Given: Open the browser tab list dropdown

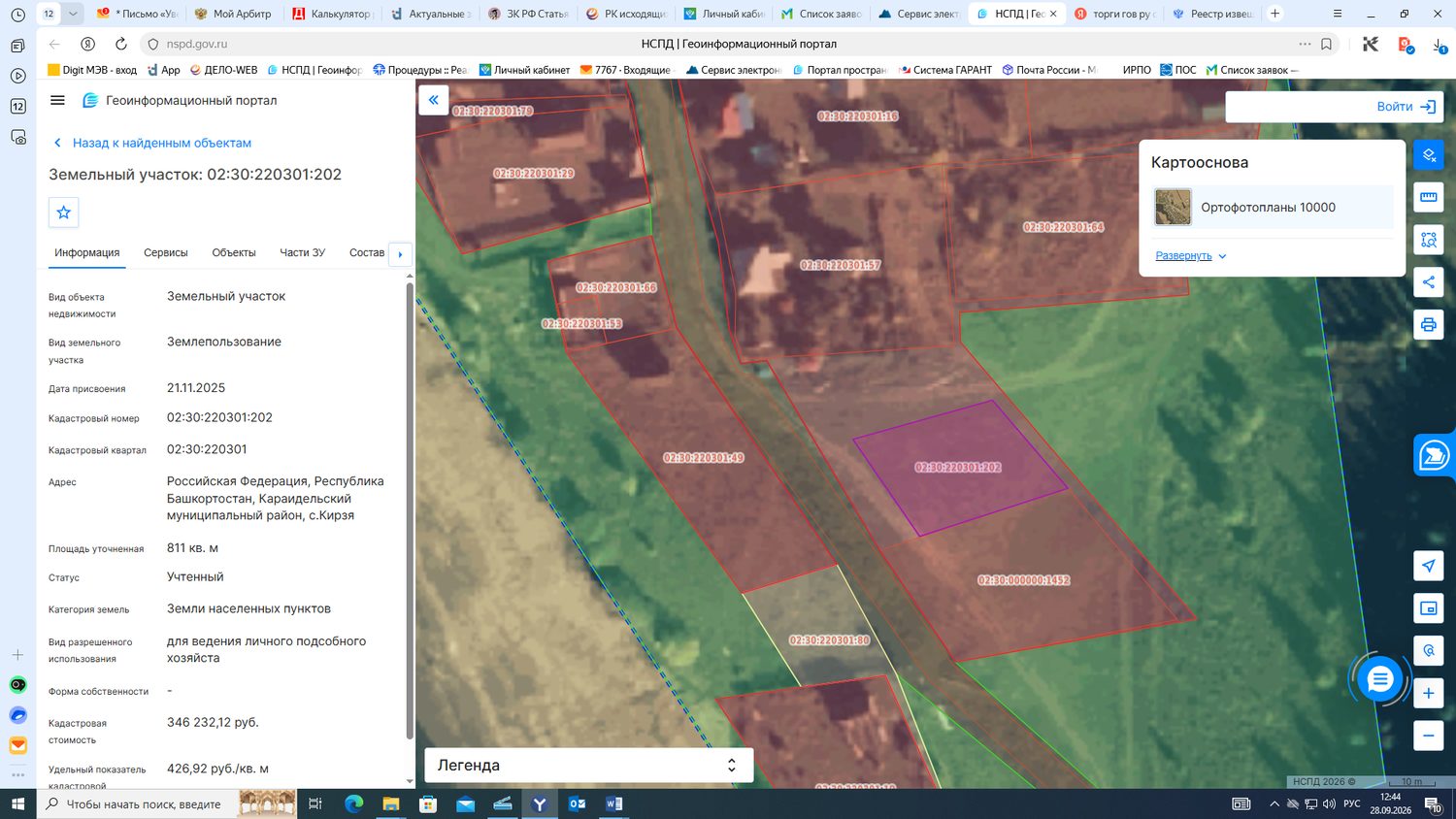Looking at the screenshot, I should [x=75, y=14].
